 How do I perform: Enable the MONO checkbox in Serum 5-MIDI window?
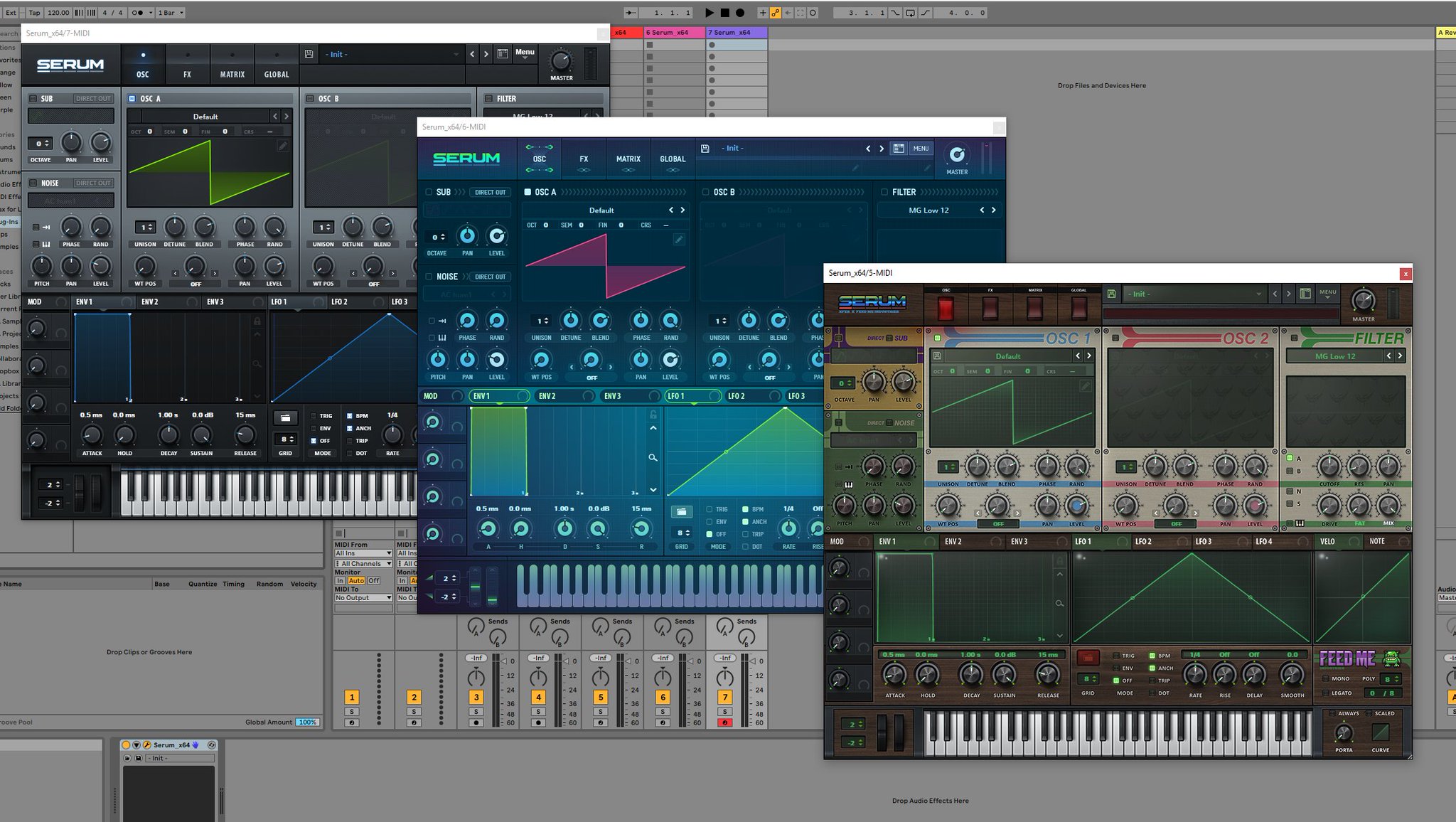point(1325,678)
